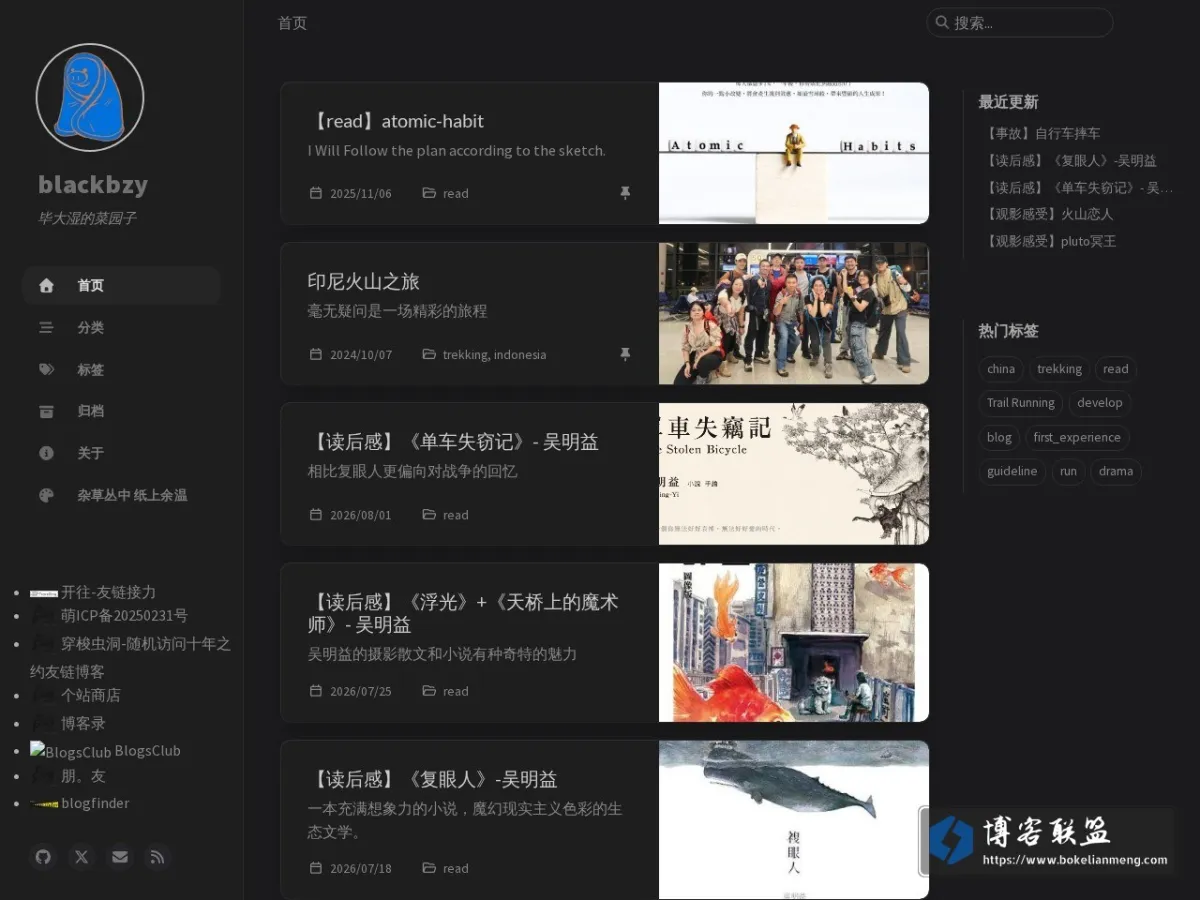The height and width of the screenshot is (900, 1200).
Task: Open 博客录 link
Action: coord(83,723)
